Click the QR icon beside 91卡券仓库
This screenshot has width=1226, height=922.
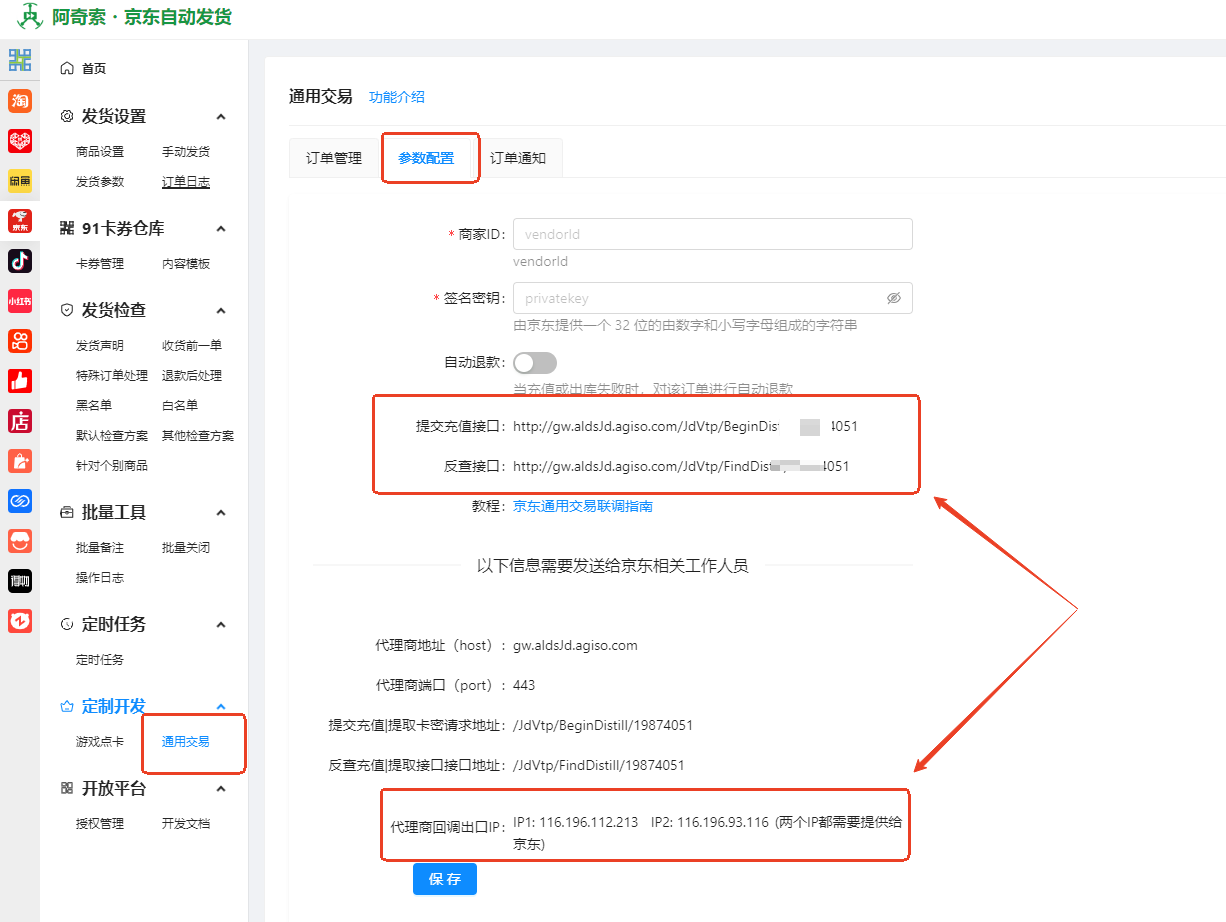click(67, 228)
